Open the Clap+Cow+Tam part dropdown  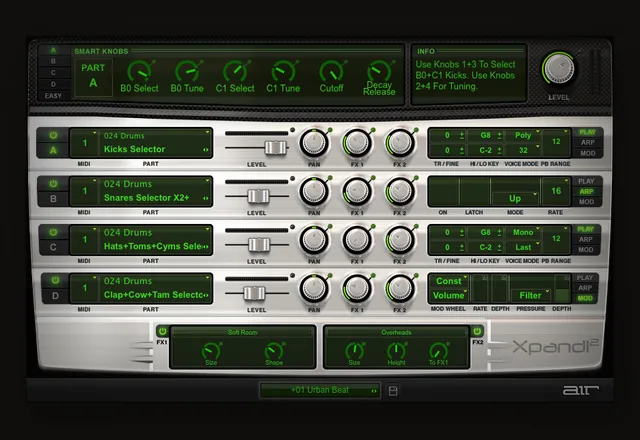click(x=155, y=288)
